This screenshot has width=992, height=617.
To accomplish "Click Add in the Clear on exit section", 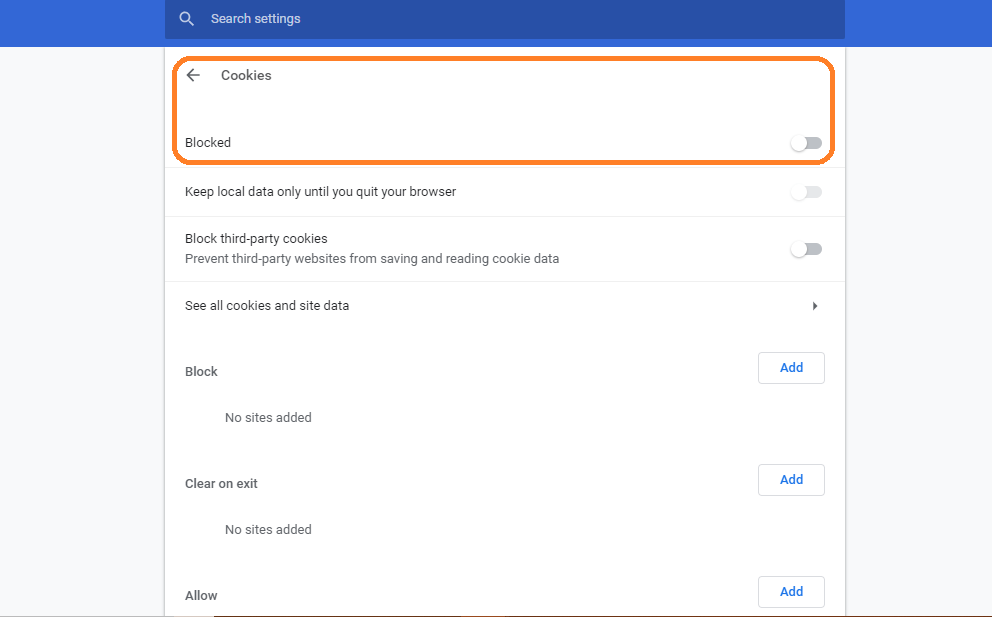I will tap(791, 479).
